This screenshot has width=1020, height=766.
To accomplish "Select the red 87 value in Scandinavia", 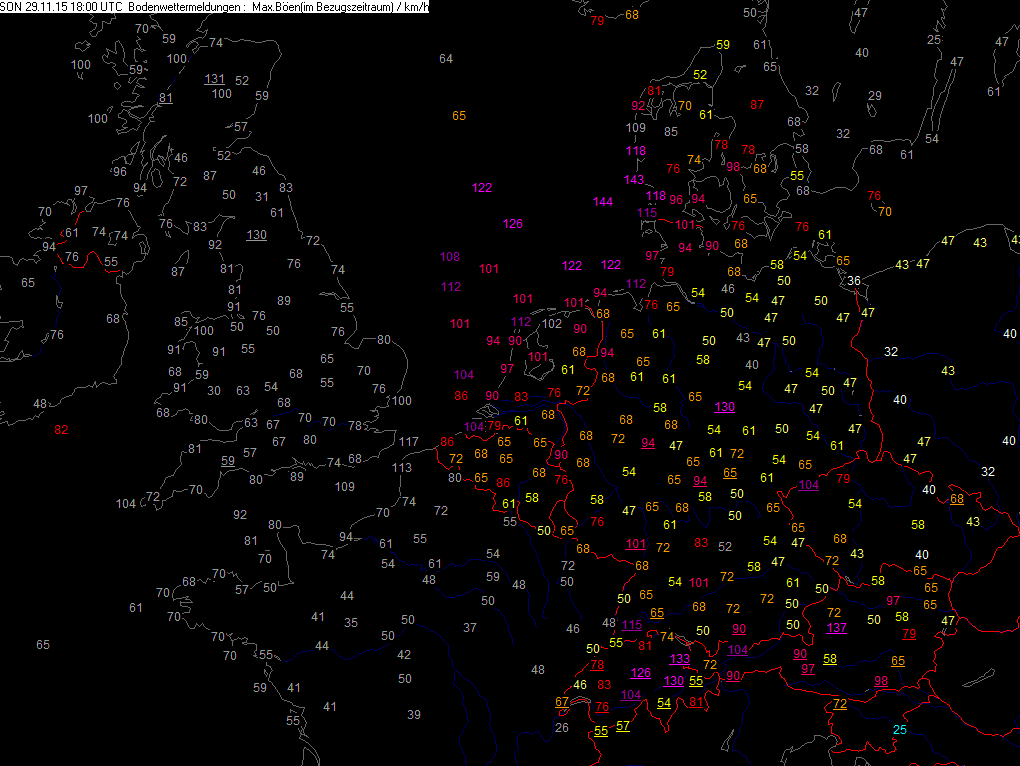I will pyautogui.click(x=757, y=105).
